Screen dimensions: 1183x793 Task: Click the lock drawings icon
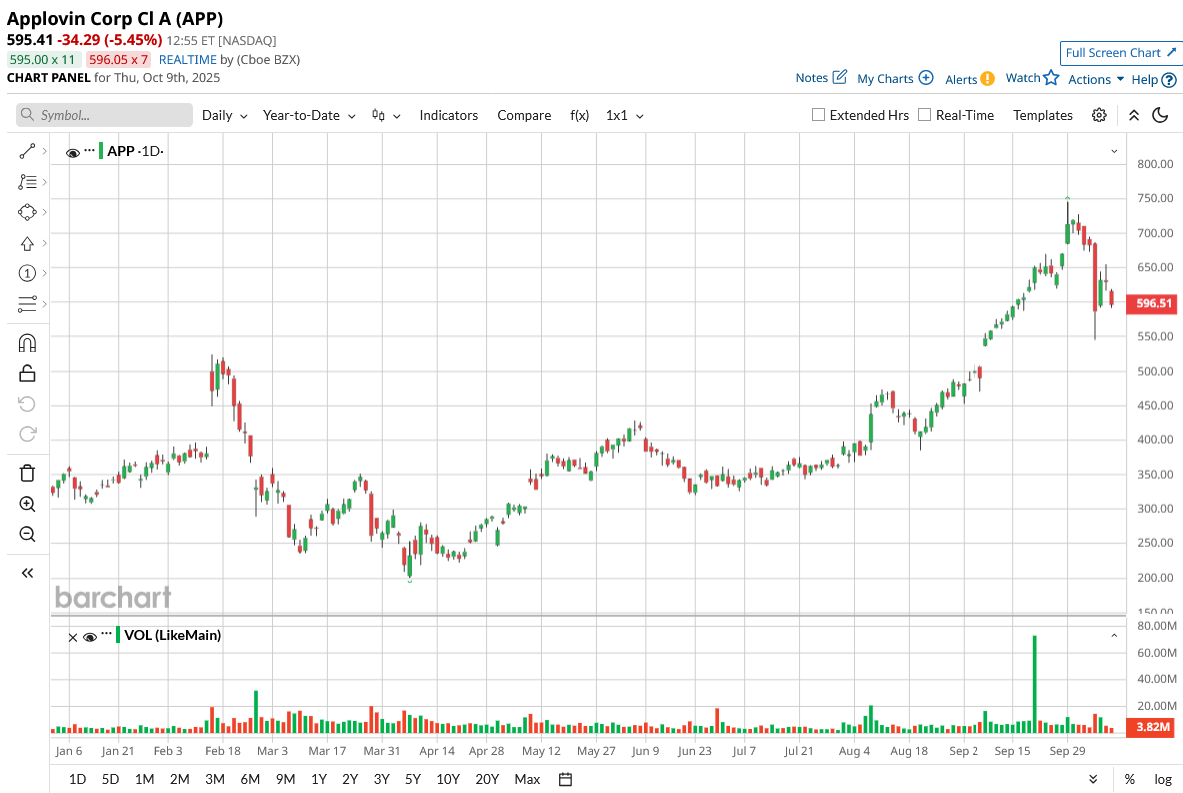27,373
